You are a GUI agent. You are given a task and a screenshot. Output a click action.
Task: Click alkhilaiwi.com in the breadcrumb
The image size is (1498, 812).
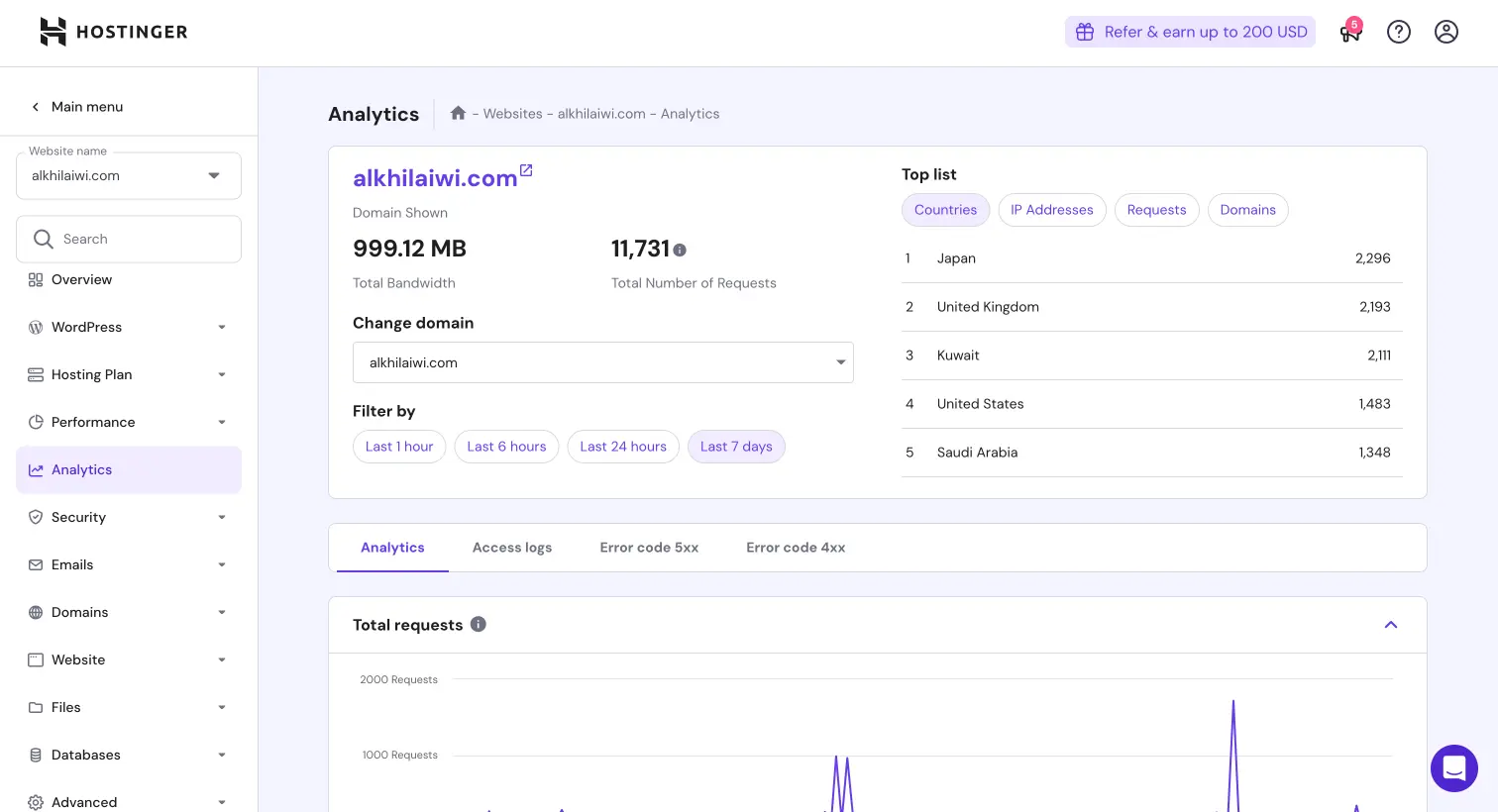(601, 114)
